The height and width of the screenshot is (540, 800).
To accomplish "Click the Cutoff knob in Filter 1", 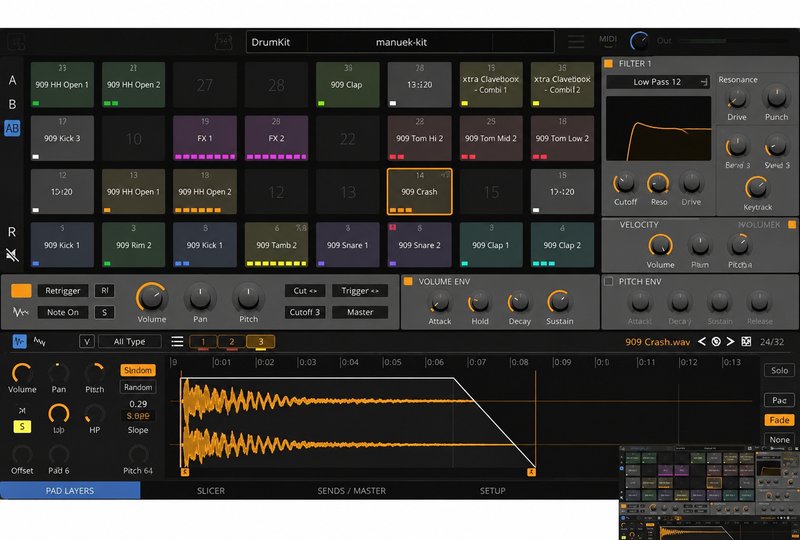I will (625, 183).
